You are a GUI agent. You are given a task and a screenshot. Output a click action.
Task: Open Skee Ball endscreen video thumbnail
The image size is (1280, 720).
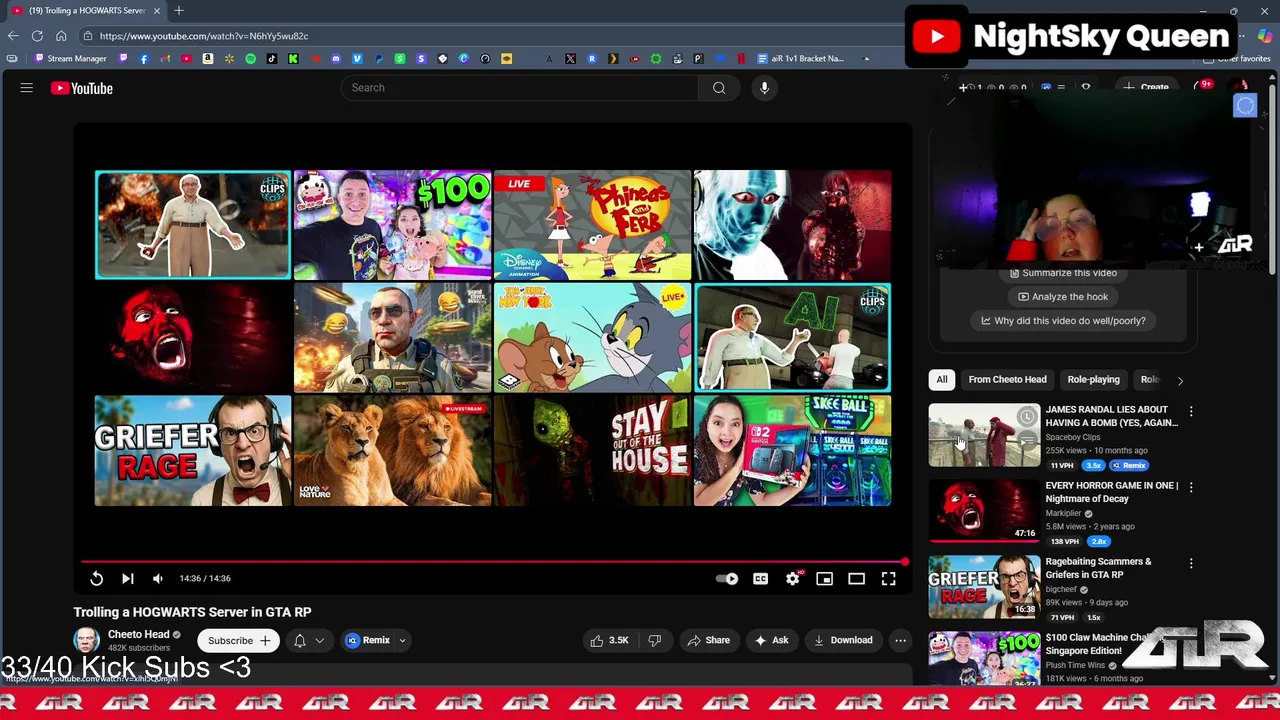coord(792,451)
